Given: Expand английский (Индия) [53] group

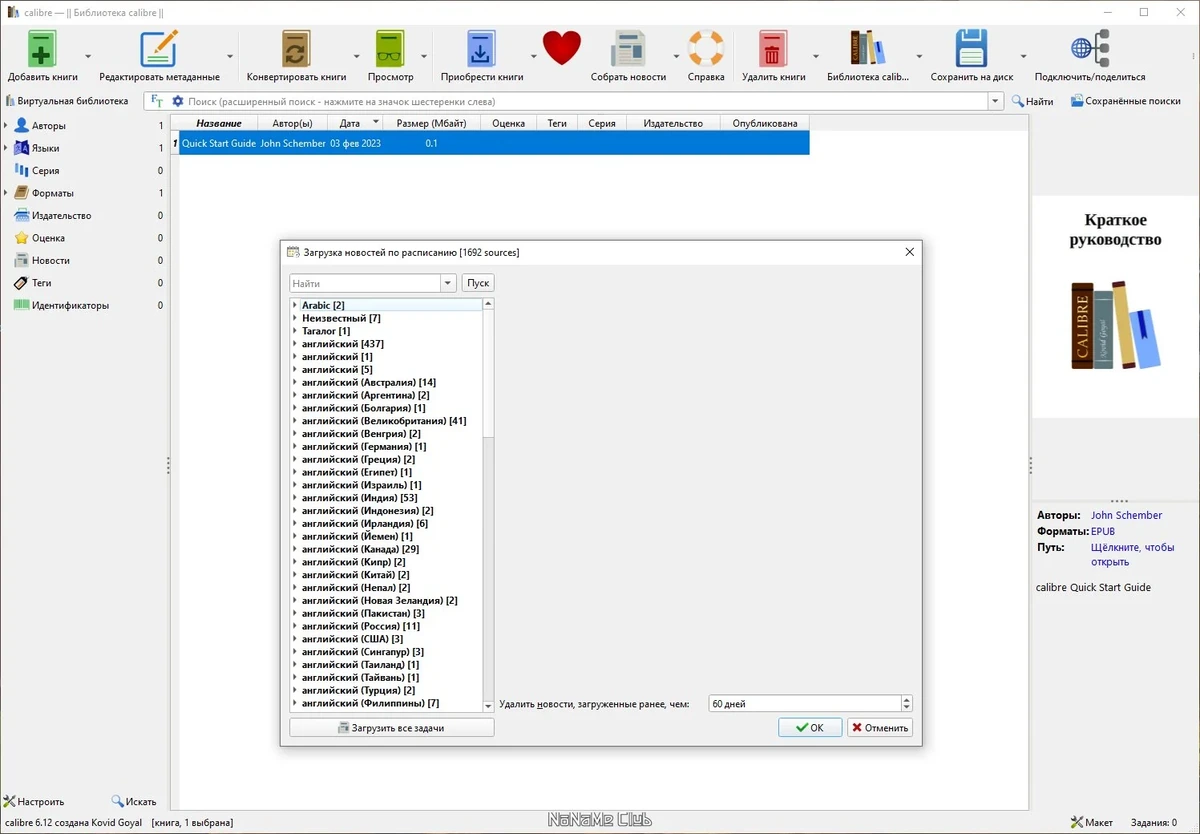Looking at the screenshot, I should (295, 498).
